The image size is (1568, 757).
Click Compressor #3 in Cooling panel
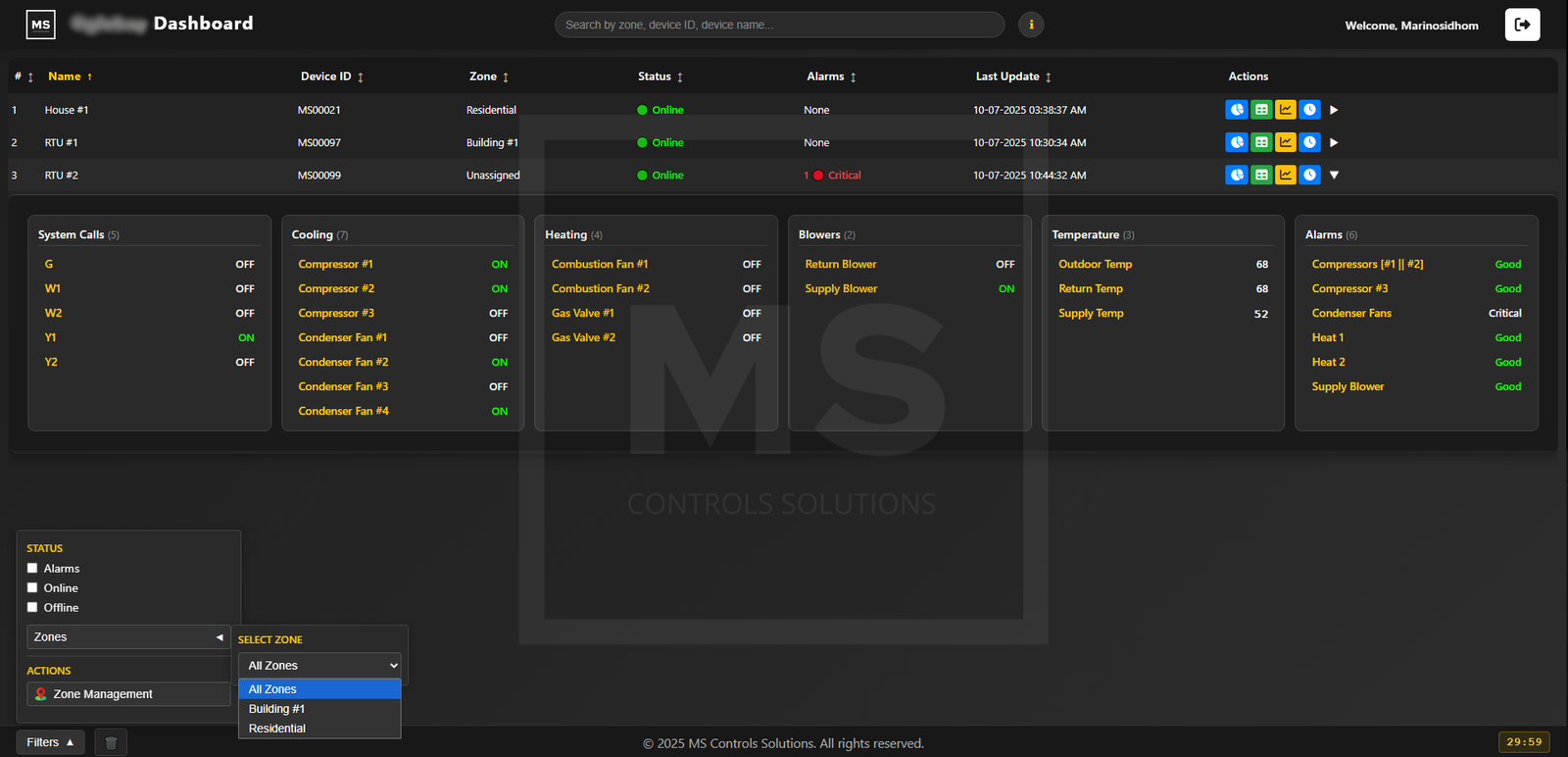pyautogui.click(x=336, y=313)
